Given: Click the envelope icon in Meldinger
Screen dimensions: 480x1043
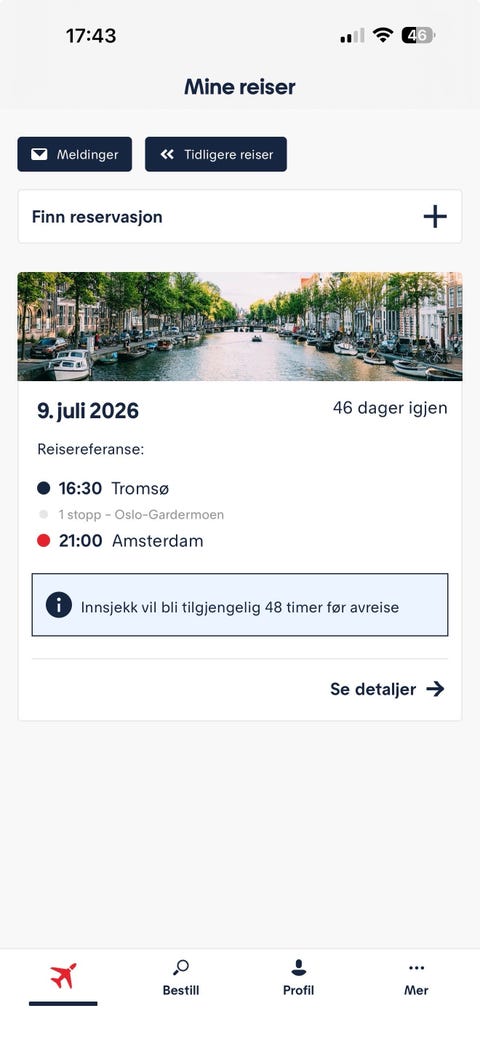Looking at the screenshot, I should pyautogui.click(x=39, y=154).
